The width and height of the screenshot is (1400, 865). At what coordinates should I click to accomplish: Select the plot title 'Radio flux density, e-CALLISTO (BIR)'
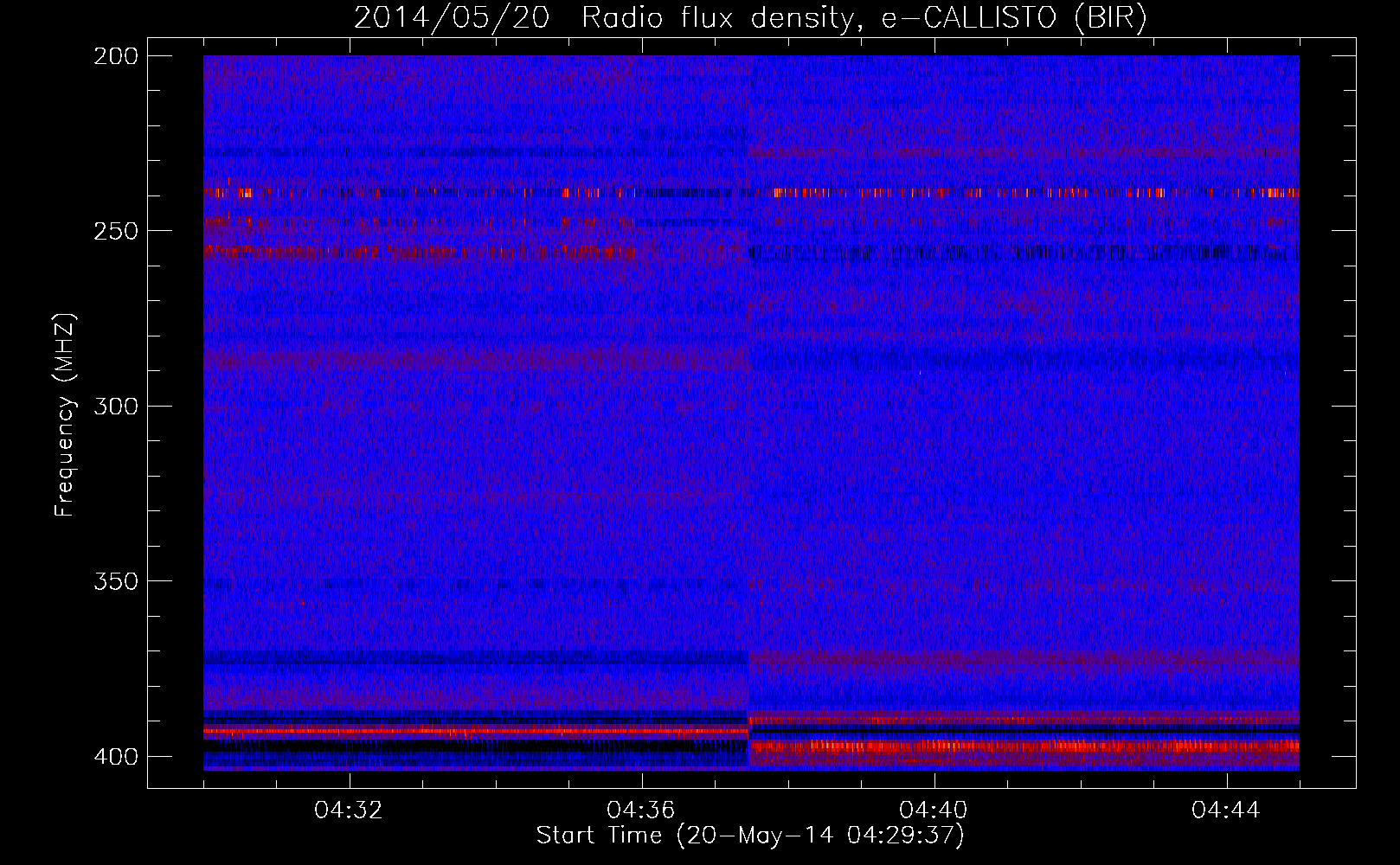pyautogui.click(x=864, y=18)
